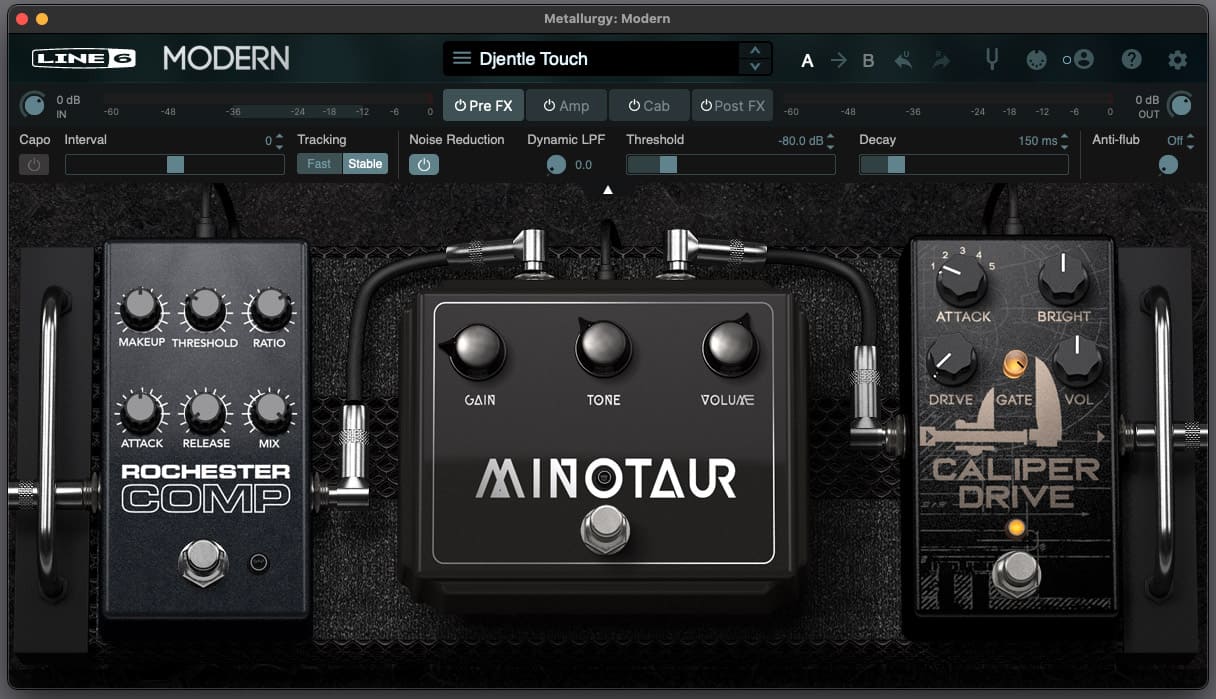Click the Caliper Drive Vol knob

(x=1077, y=361)
